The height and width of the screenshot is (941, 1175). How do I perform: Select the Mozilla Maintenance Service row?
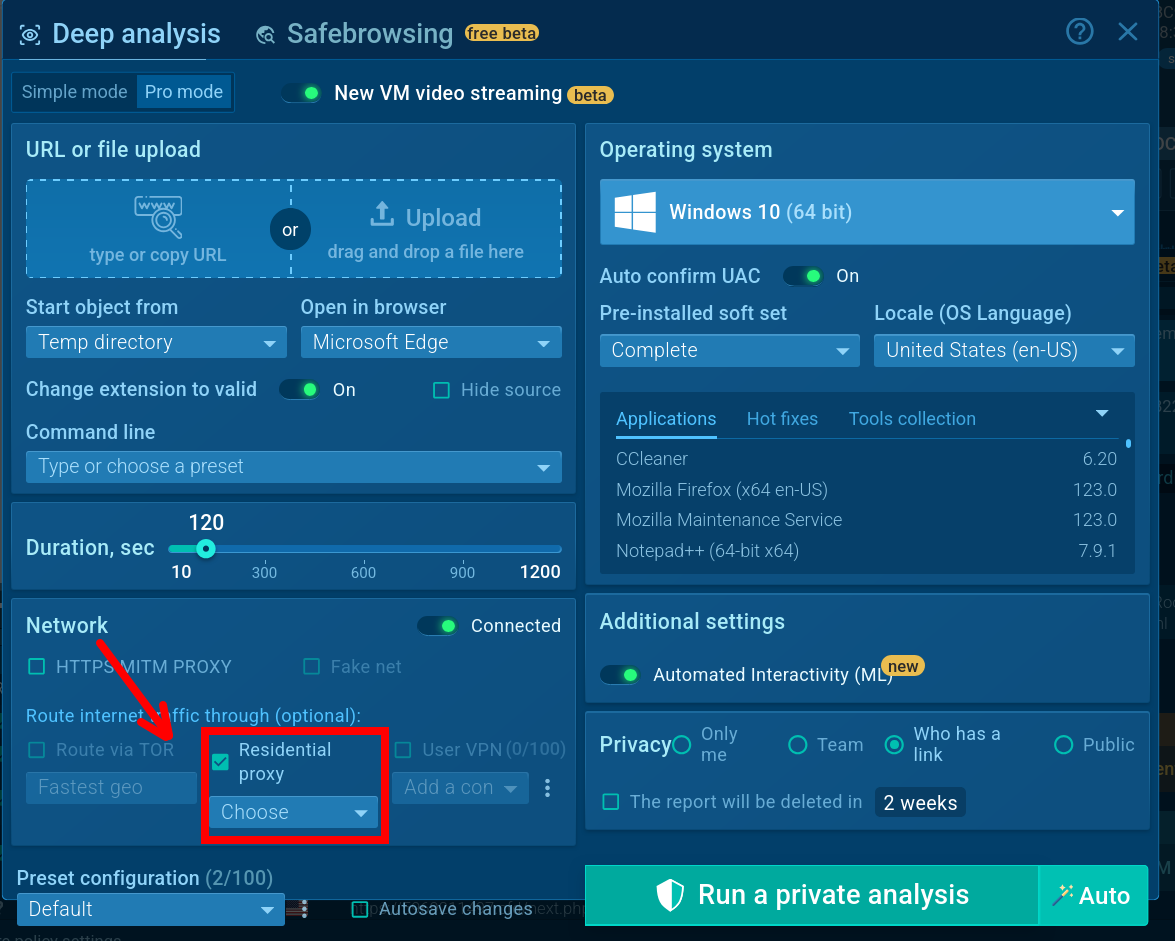866,520
